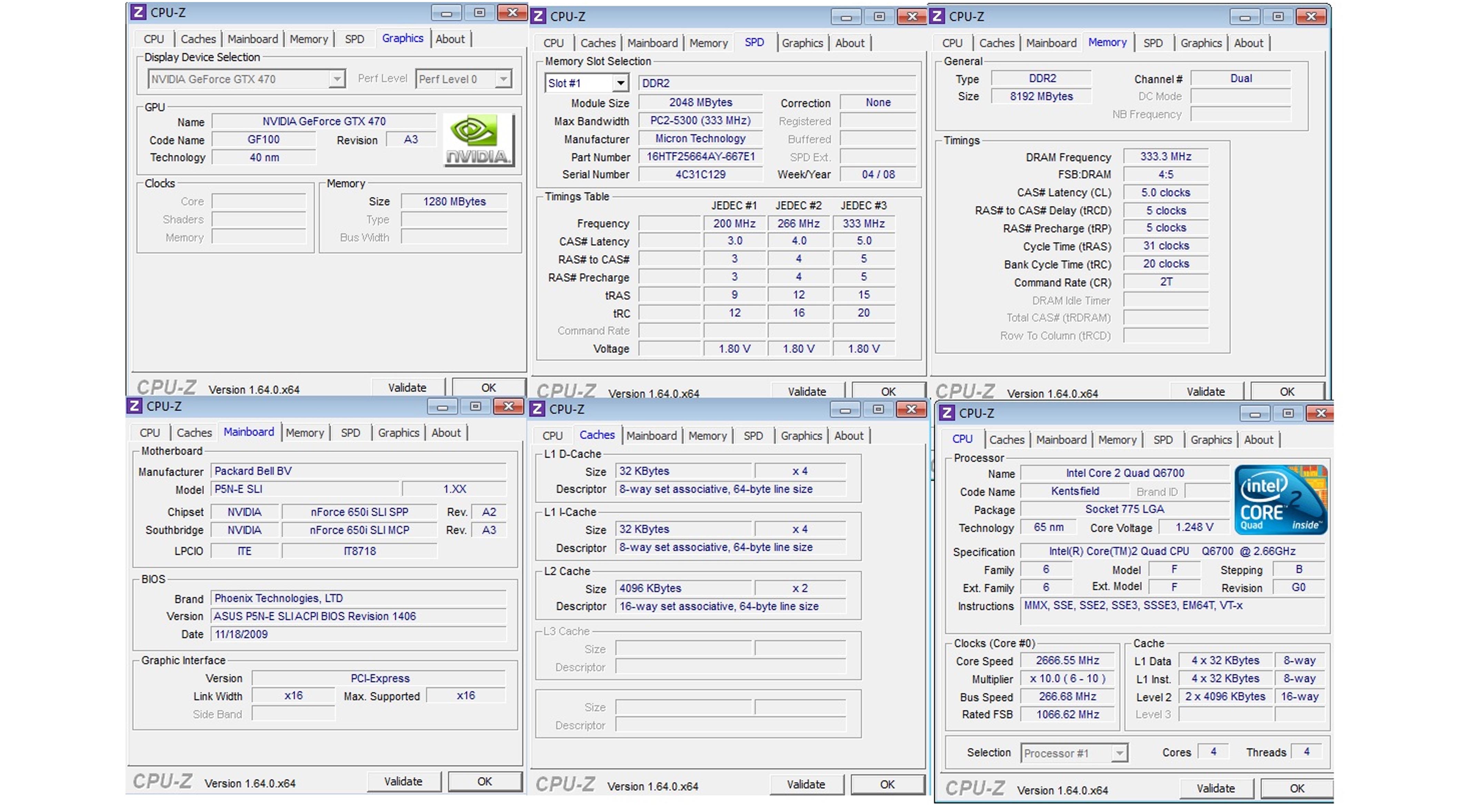Click the NVIDIA logo in the Graphics window
The width and height of the screenshot is (1474, 812).
478,140
